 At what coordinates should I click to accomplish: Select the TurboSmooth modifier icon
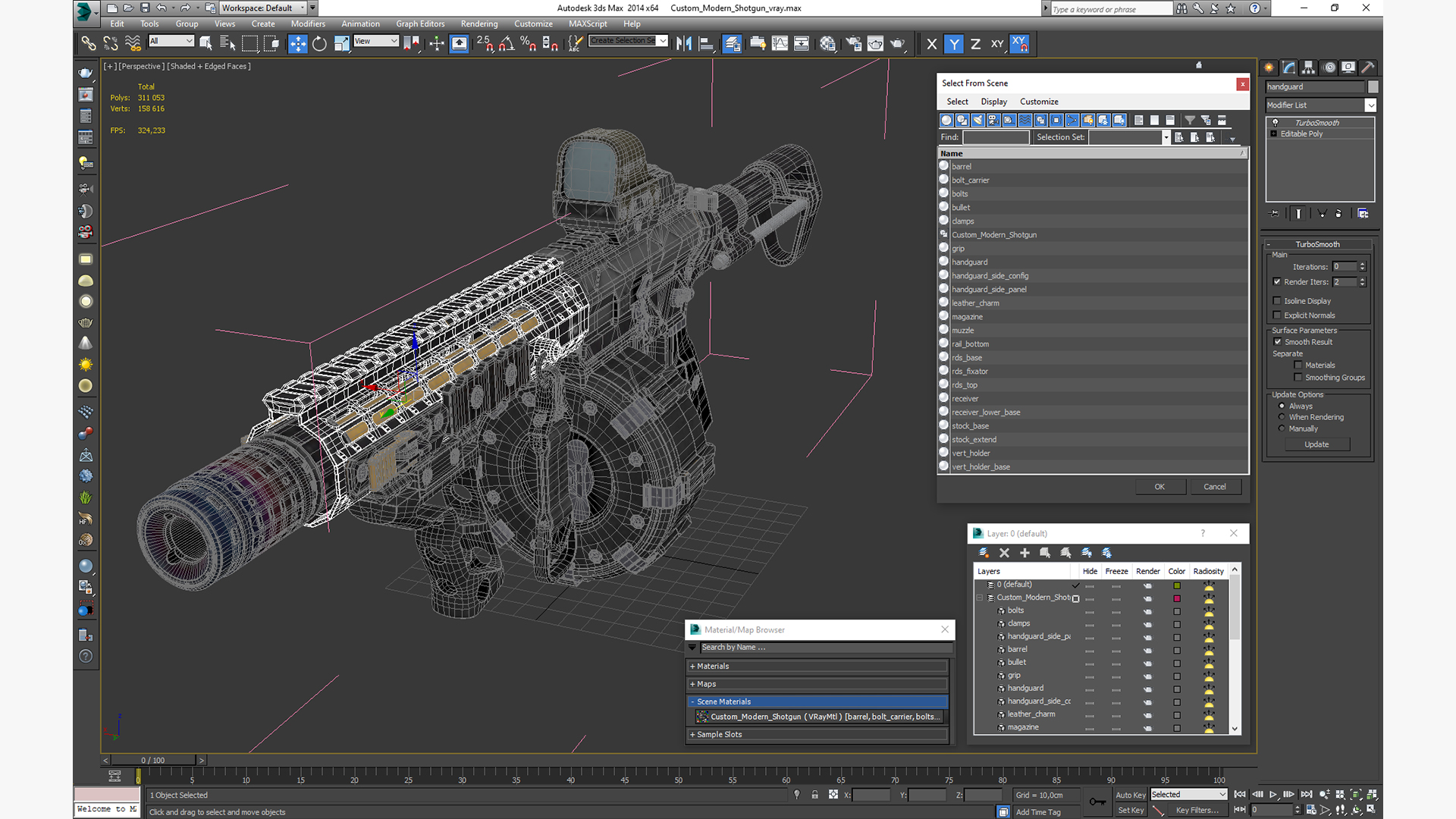pos(1278,122)
